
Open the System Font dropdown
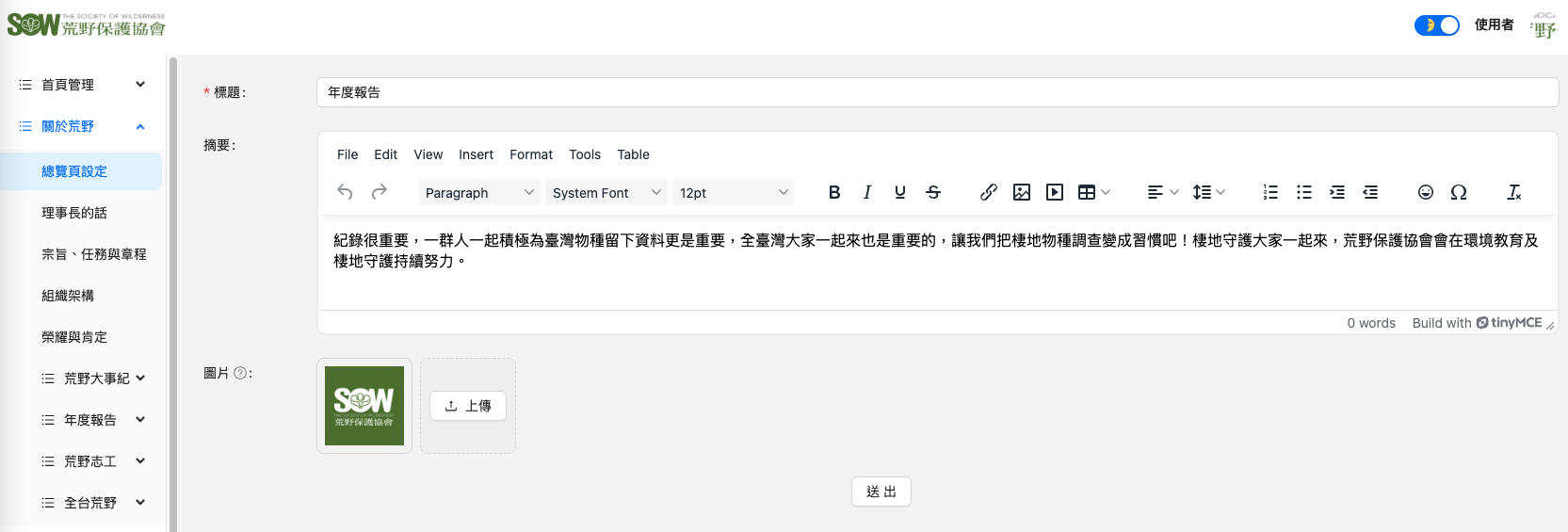coord(606,193)
